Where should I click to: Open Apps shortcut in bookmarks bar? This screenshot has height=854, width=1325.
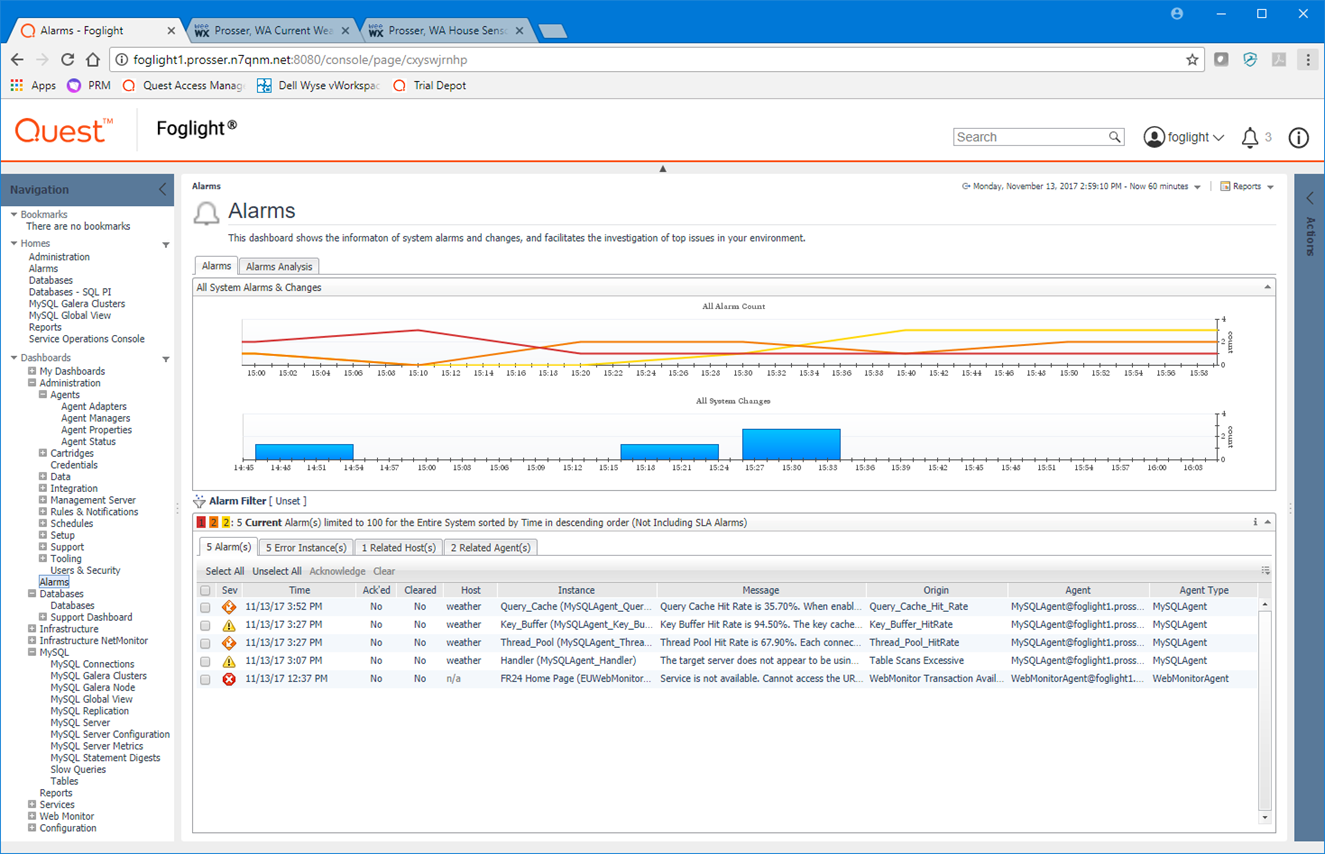pyautogui.click(x=33, y=86)
